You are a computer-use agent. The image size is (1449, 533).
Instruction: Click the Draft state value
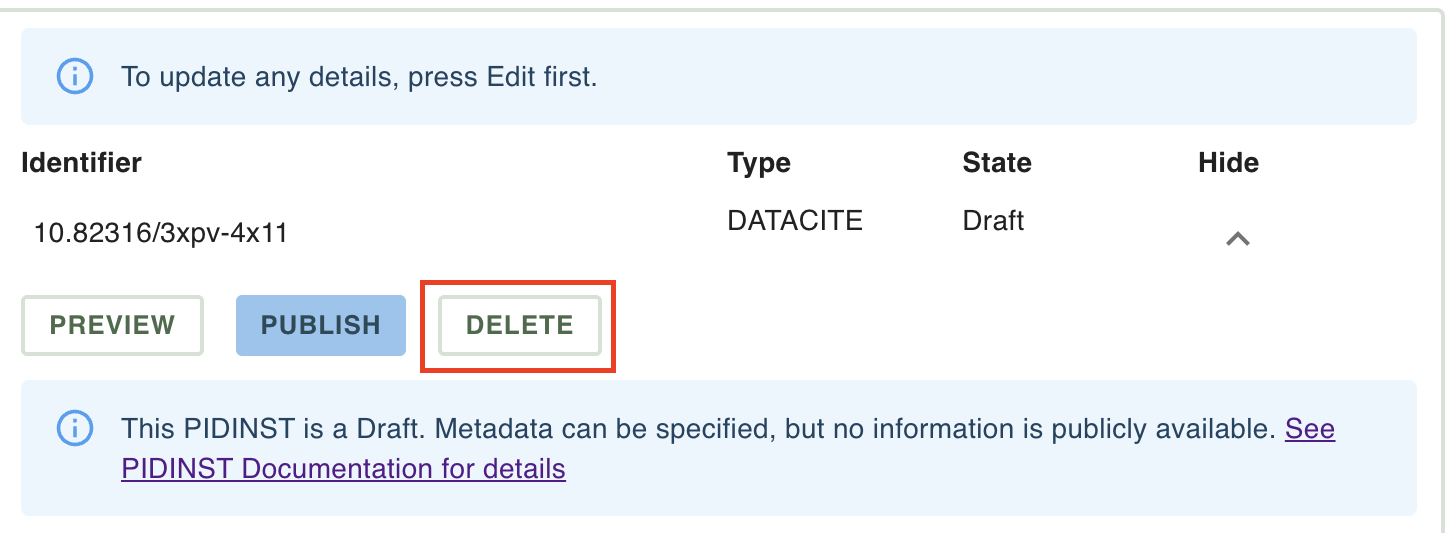(x=993, y=220)
